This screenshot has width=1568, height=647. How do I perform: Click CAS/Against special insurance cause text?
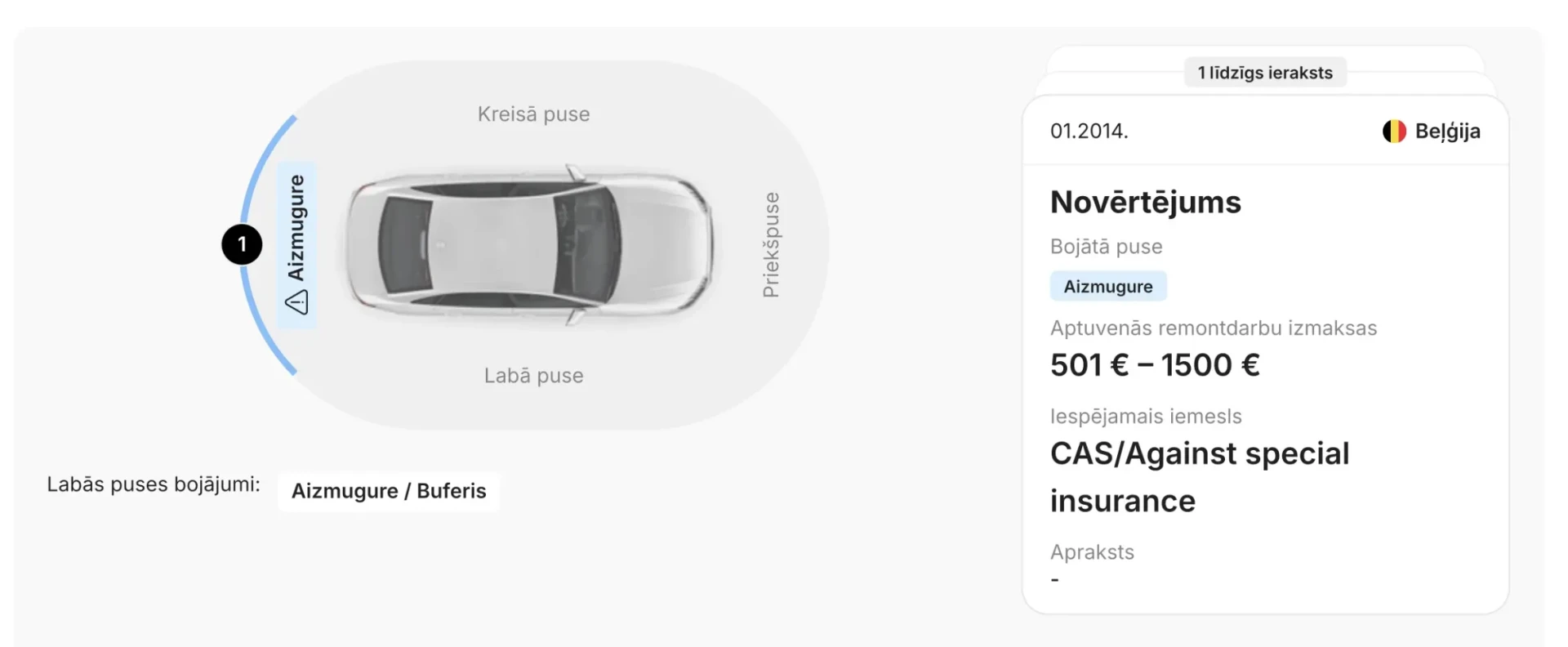coord(1199,476)
